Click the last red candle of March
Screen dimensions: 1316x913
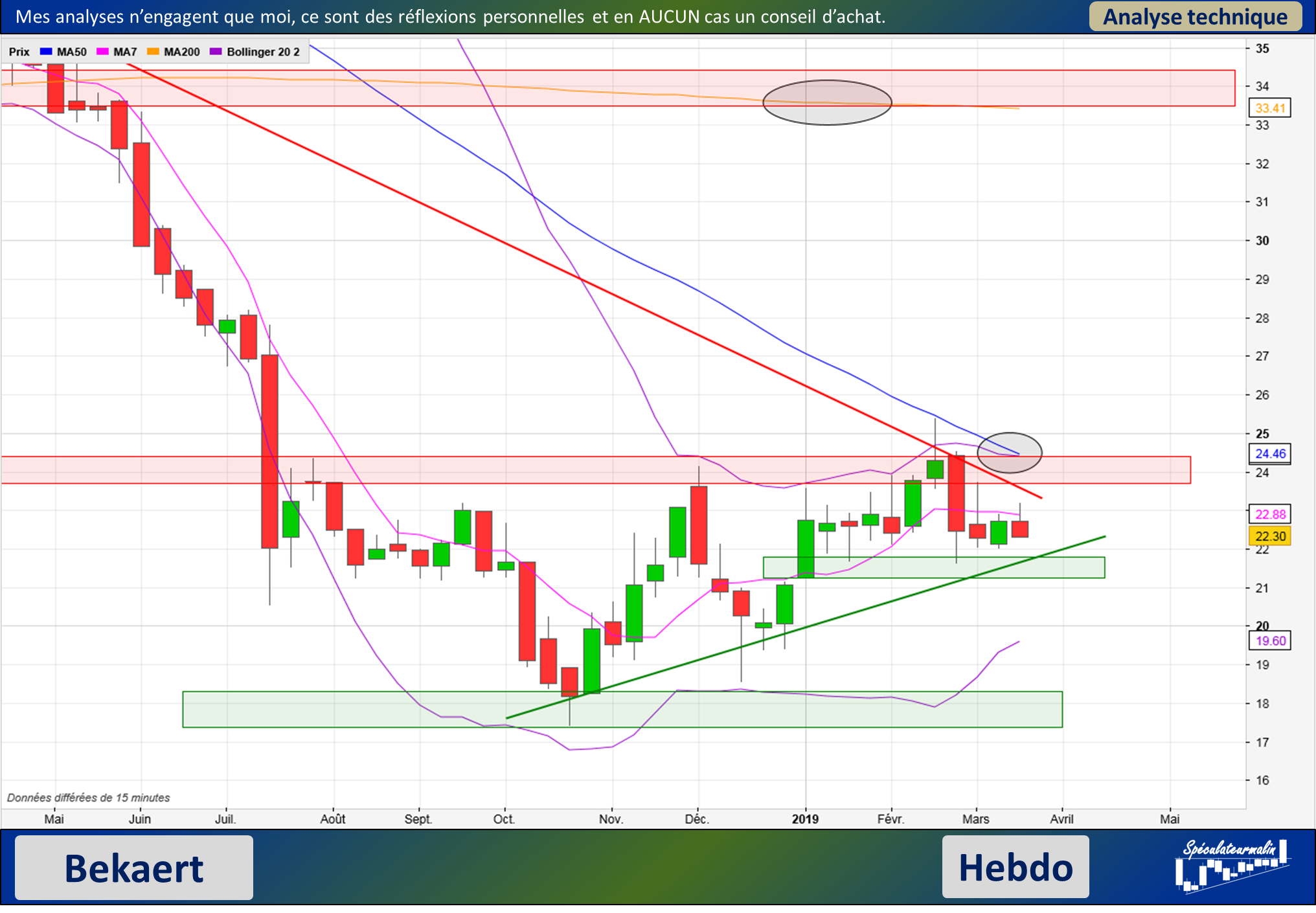tap(1020, 529)
